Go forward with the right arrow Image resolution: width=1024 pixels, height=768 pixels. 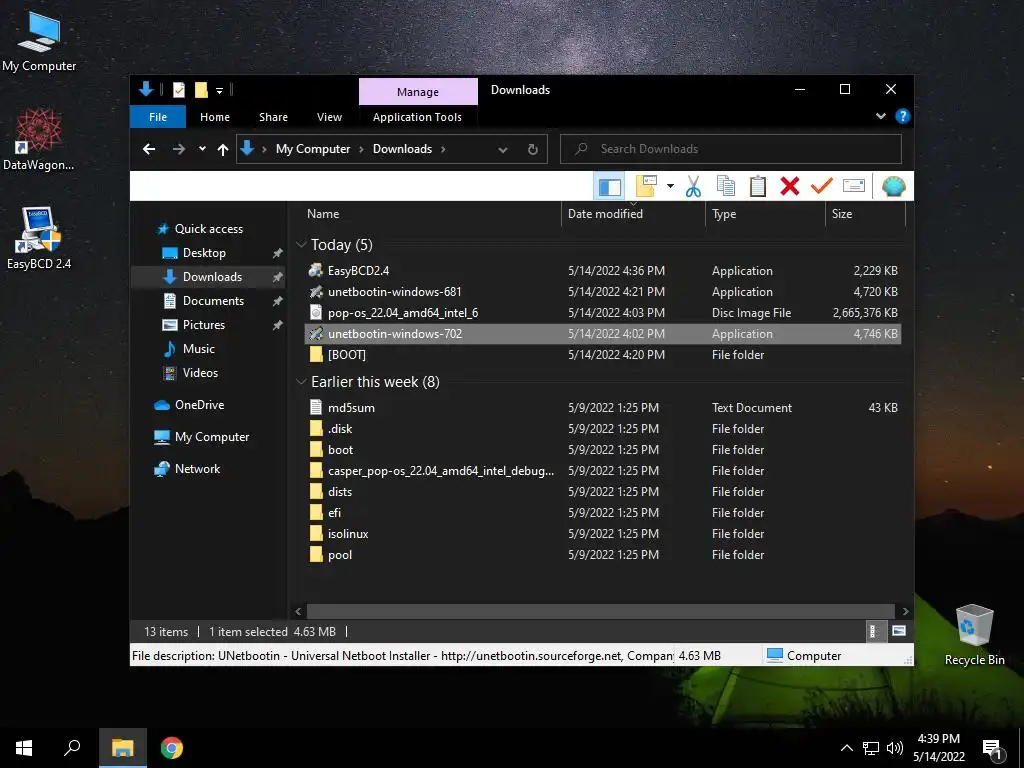tap(178, 149)
